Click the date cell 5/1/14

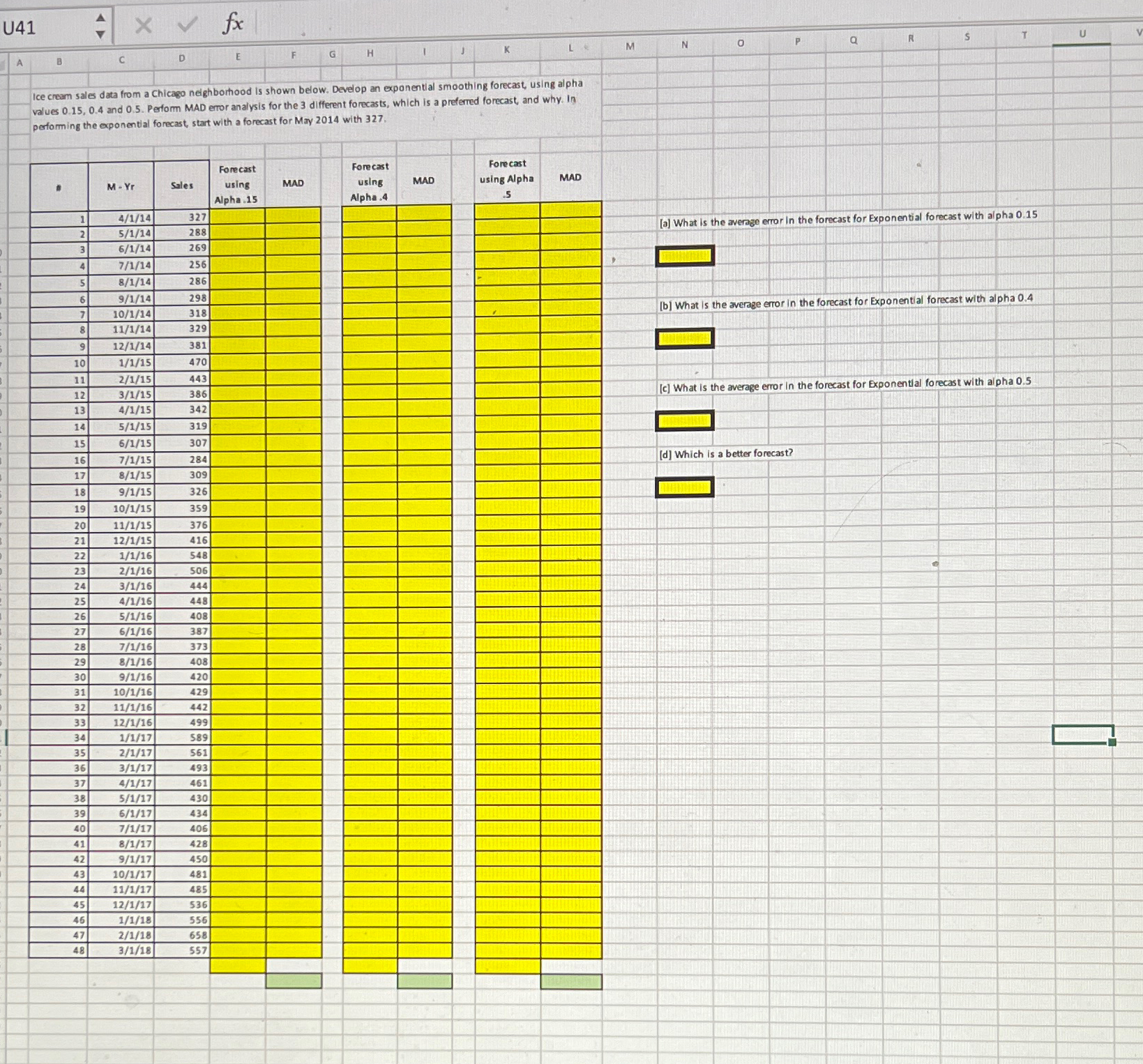pyautogui.click(x=121, y=233)
